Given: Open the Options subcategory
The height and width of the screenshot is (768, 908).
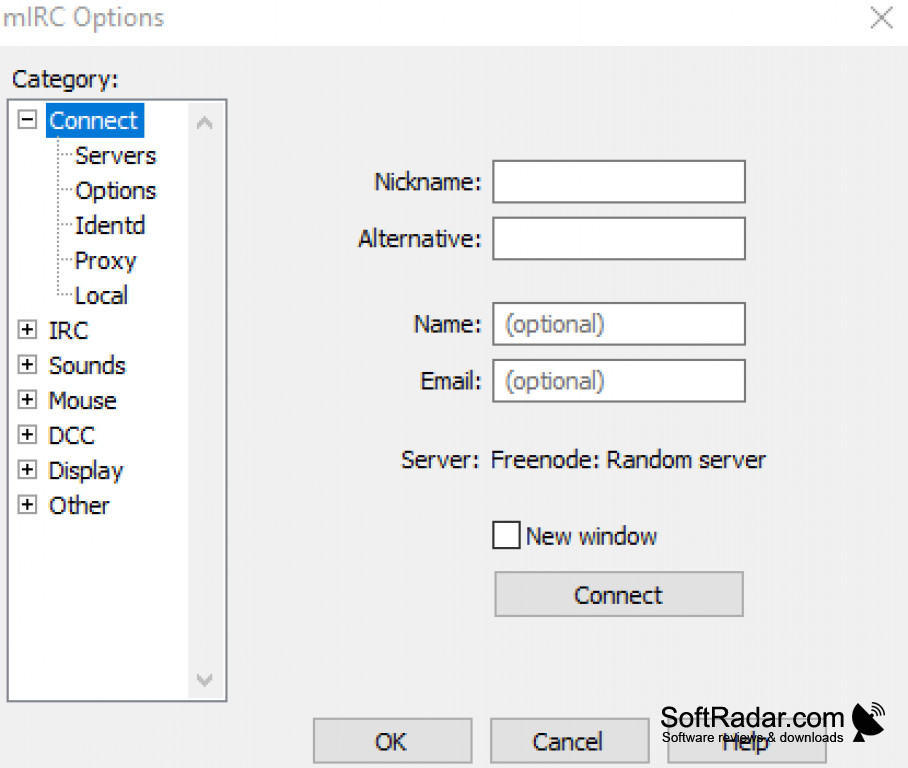Looking at the screenshot, I should click(116, 191).
